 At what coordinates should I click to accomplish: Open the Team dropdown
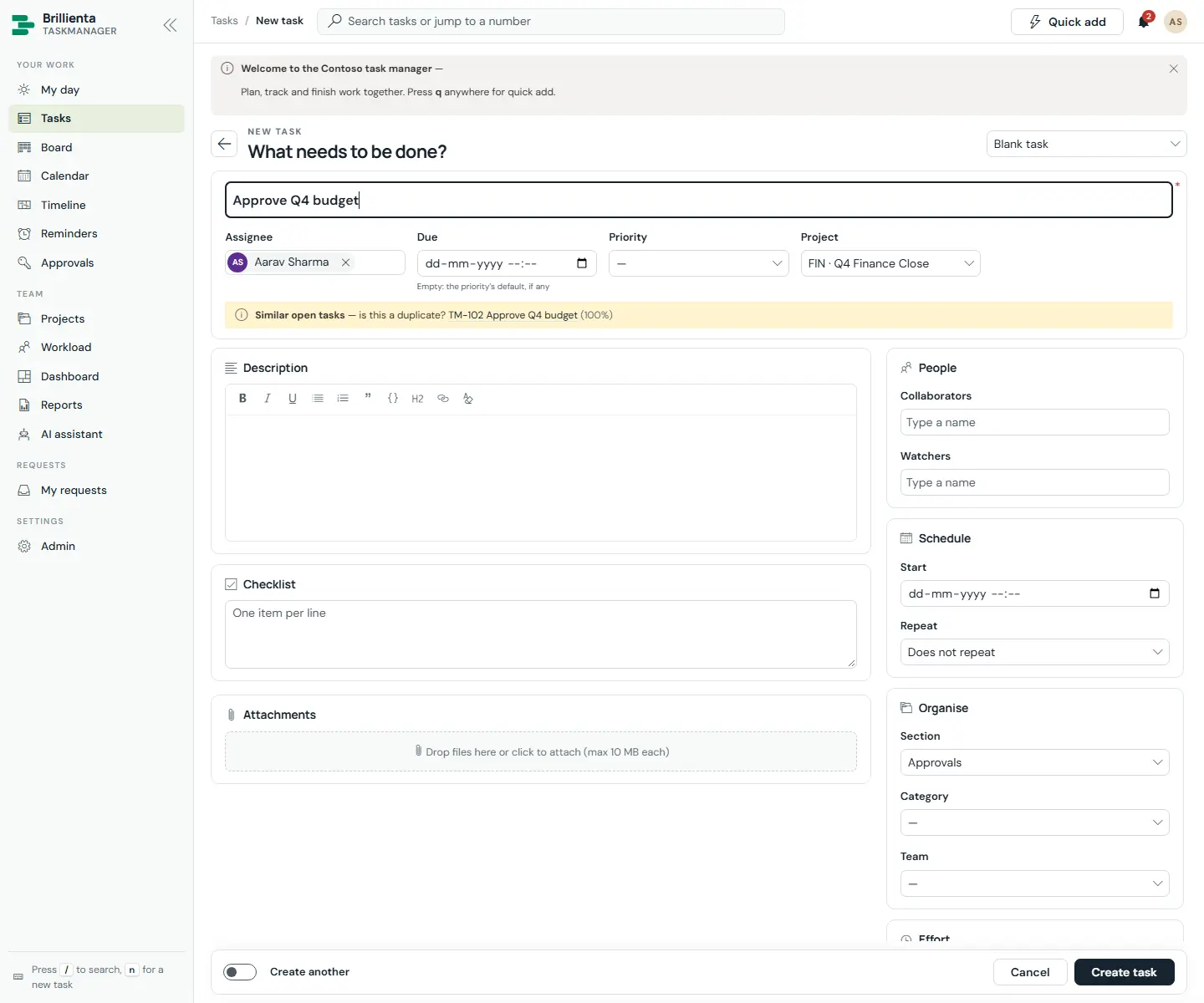(x=1035, y=883)
